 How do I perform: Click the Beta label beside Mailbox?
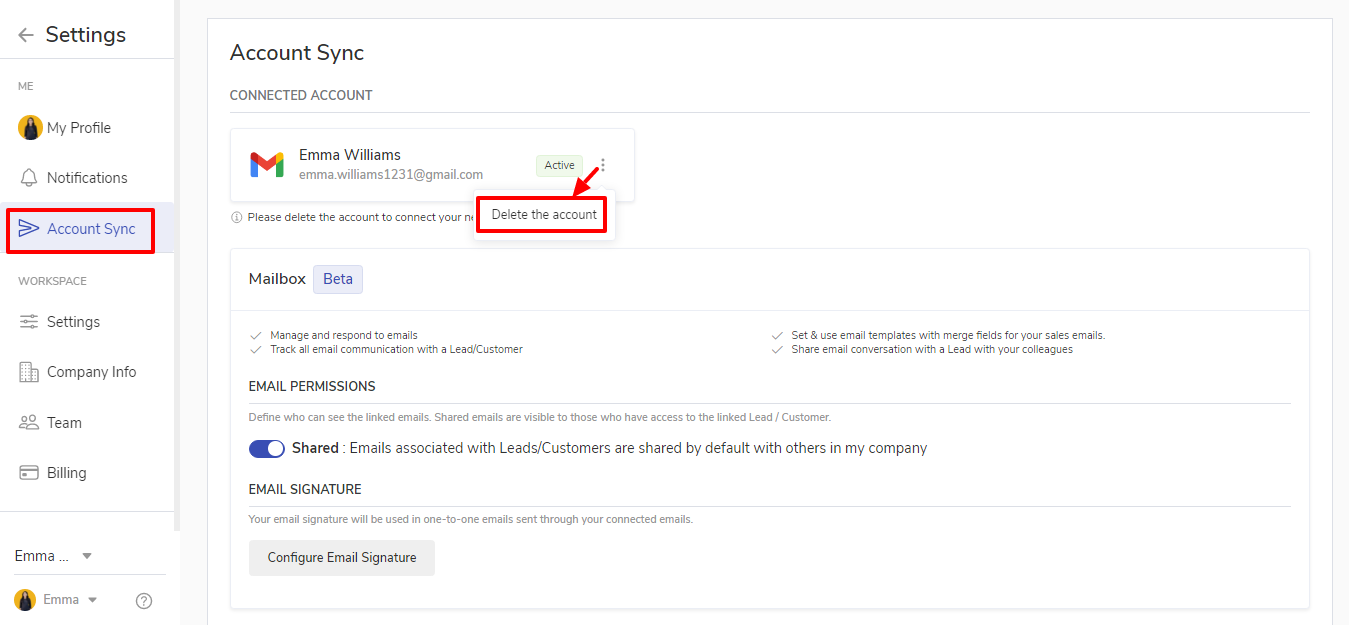pyautogui.click(x=338, y=279)
